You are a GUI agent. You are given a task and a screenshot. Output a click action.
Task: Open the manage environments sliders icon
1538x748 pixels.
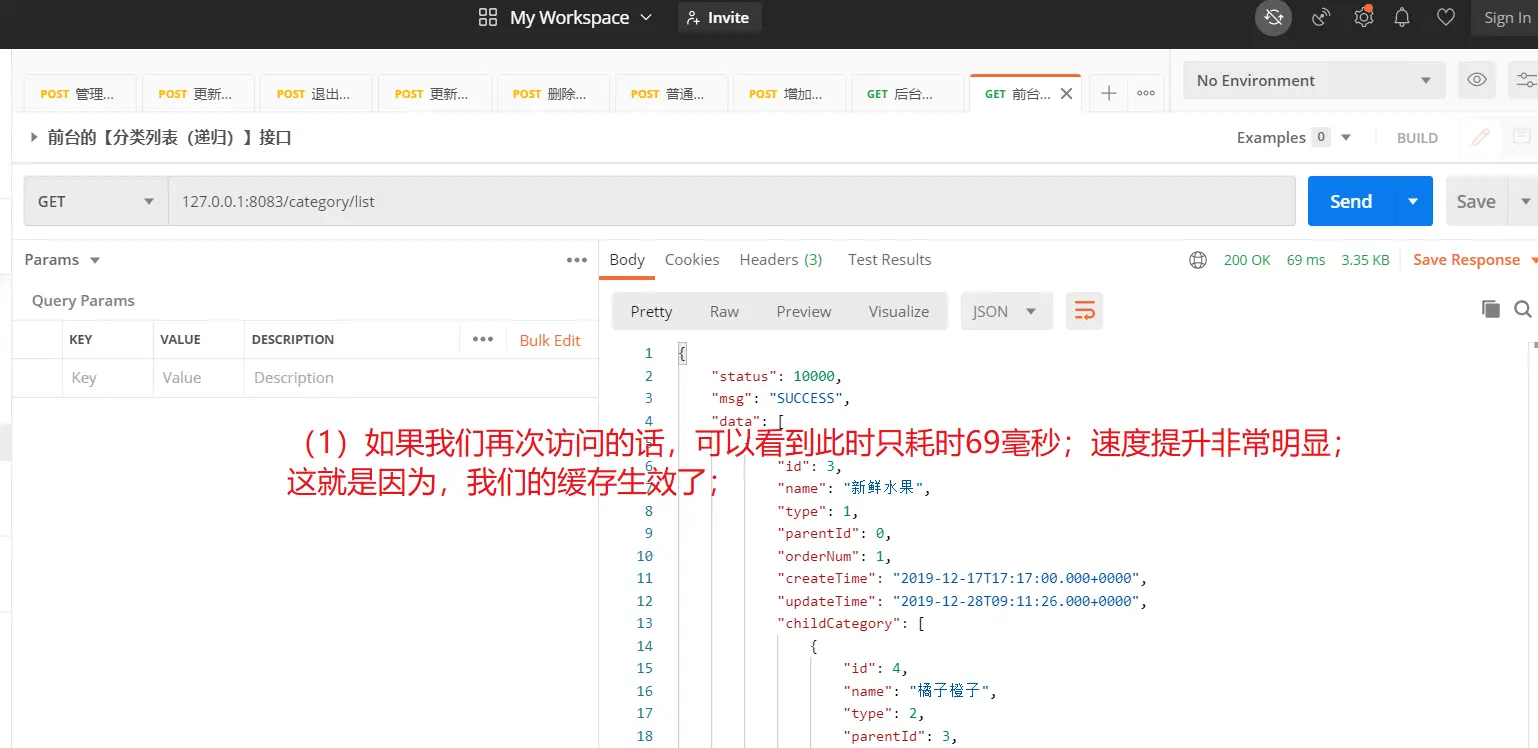1524,80
